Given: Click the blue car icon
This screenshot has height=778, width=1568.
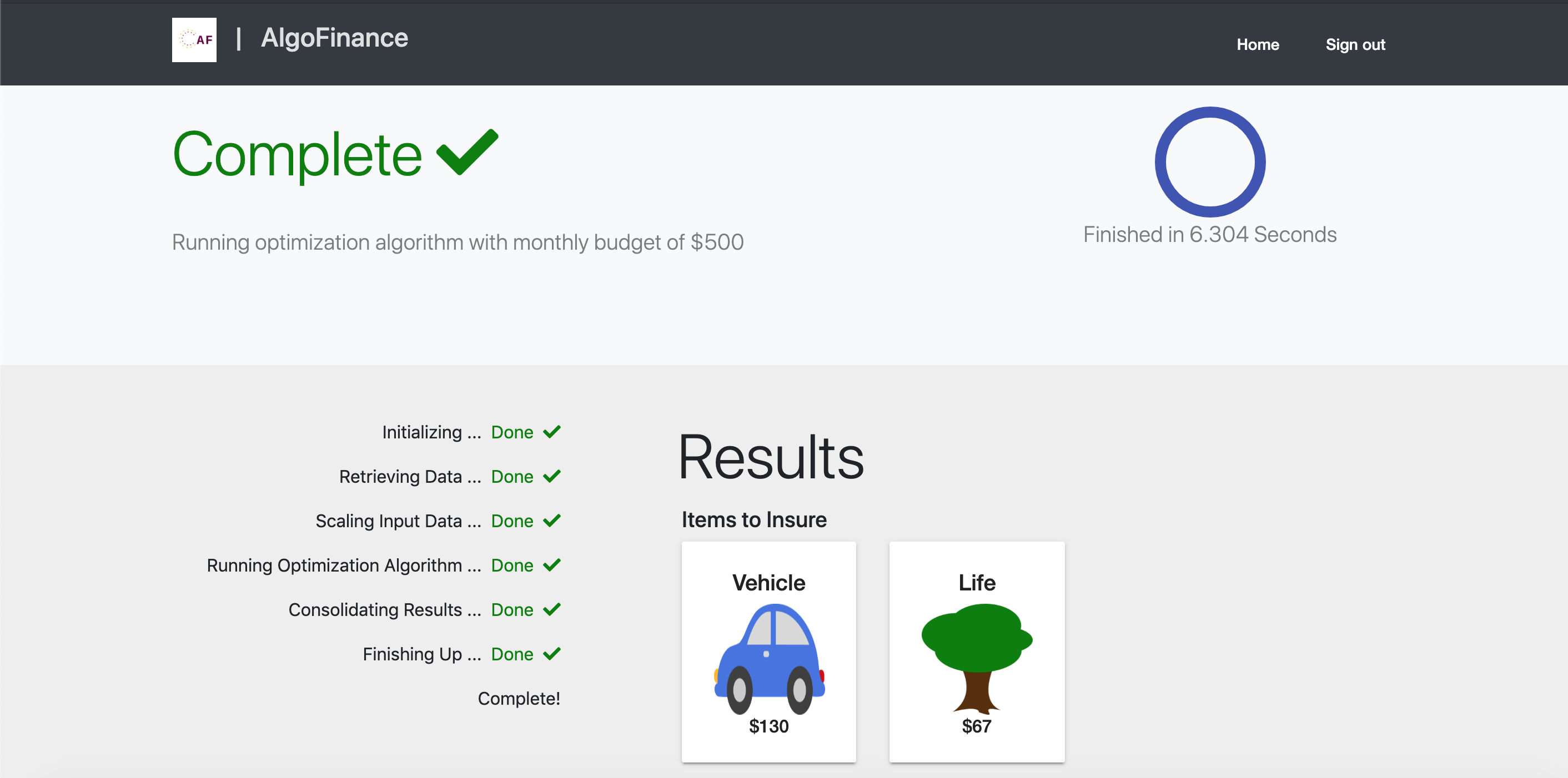Looking at the screenshot, I should (769, 658).
